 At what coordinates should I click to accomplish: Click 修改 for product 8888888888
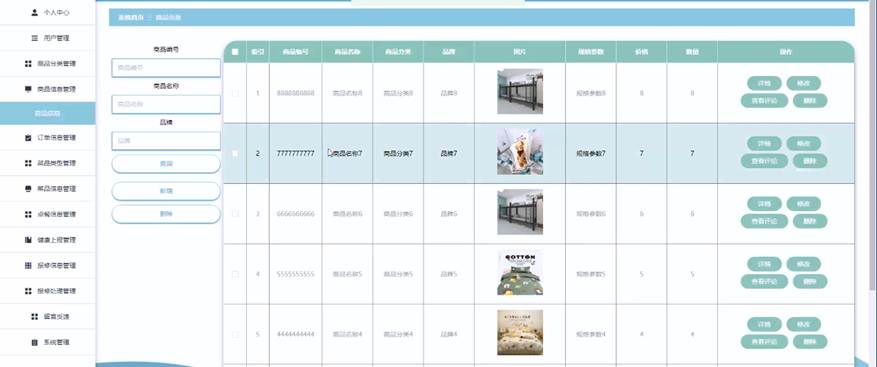coord(804,83)
